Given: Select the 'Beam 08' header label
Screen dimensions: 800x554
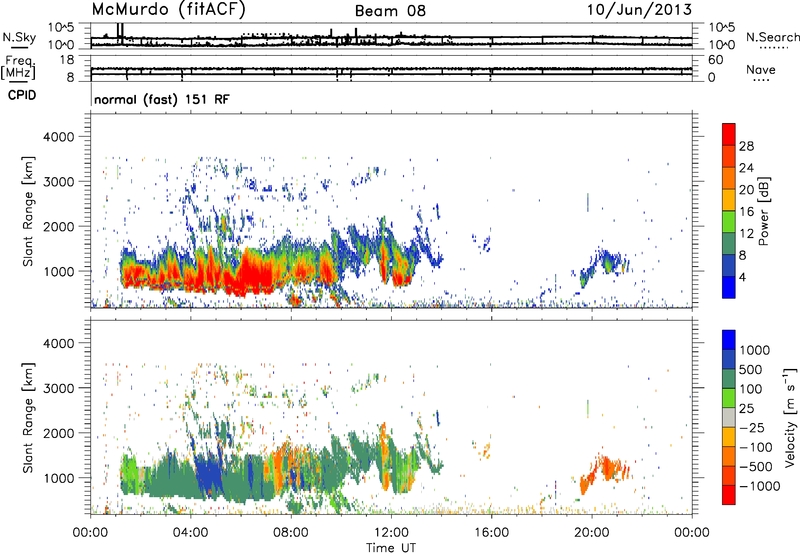Looking at the screenshot, I should (x=390, y=11).
